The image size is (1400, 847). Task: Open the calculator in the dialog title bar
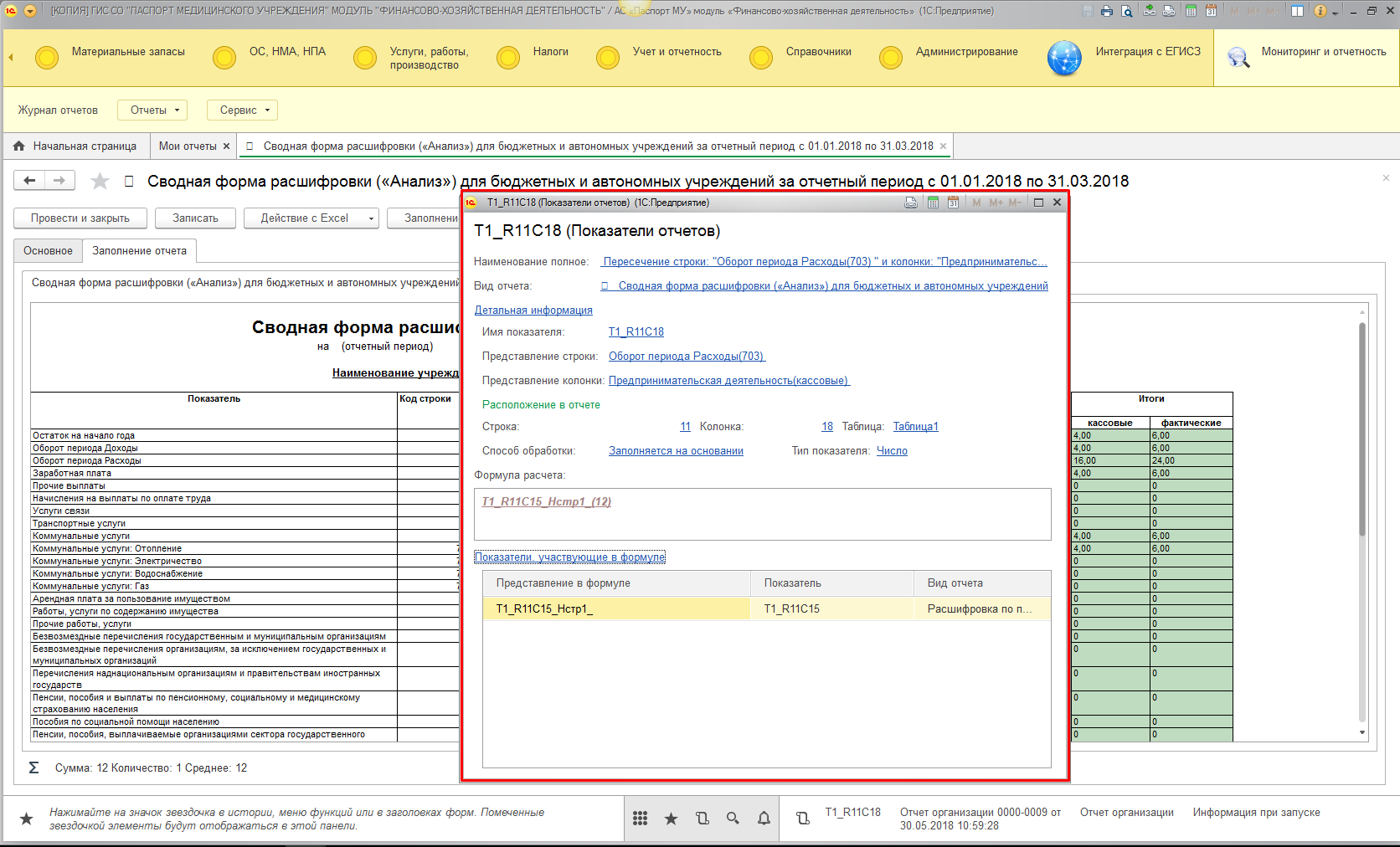933,203
